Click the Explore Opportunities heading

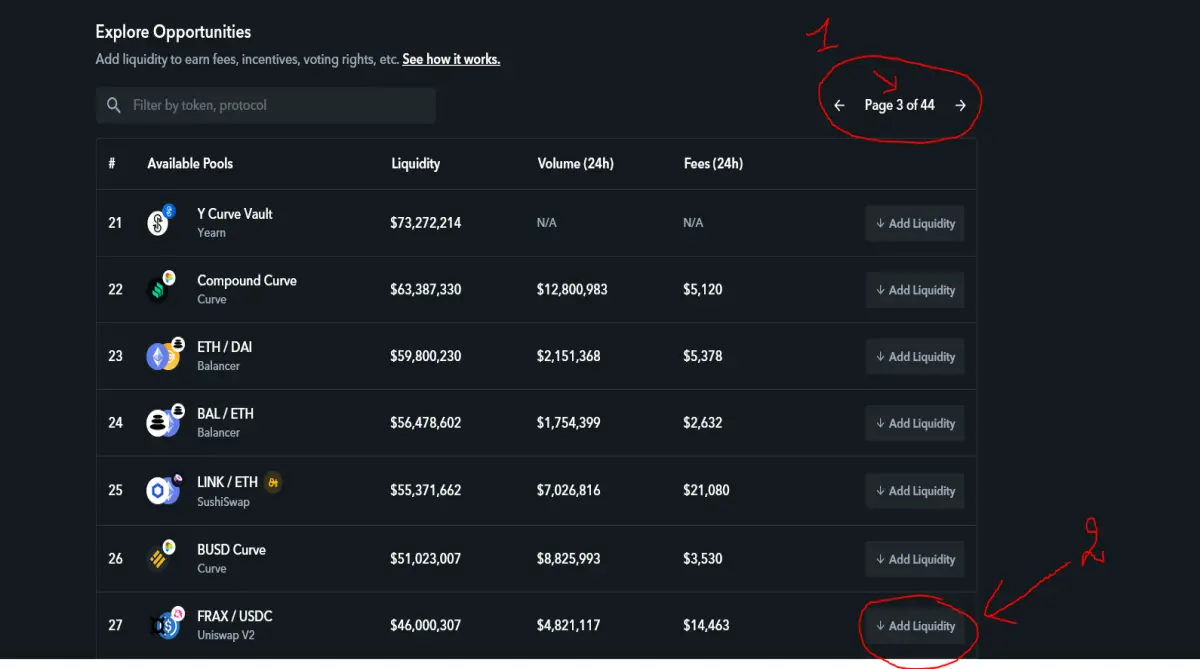(x=174, y=32)
